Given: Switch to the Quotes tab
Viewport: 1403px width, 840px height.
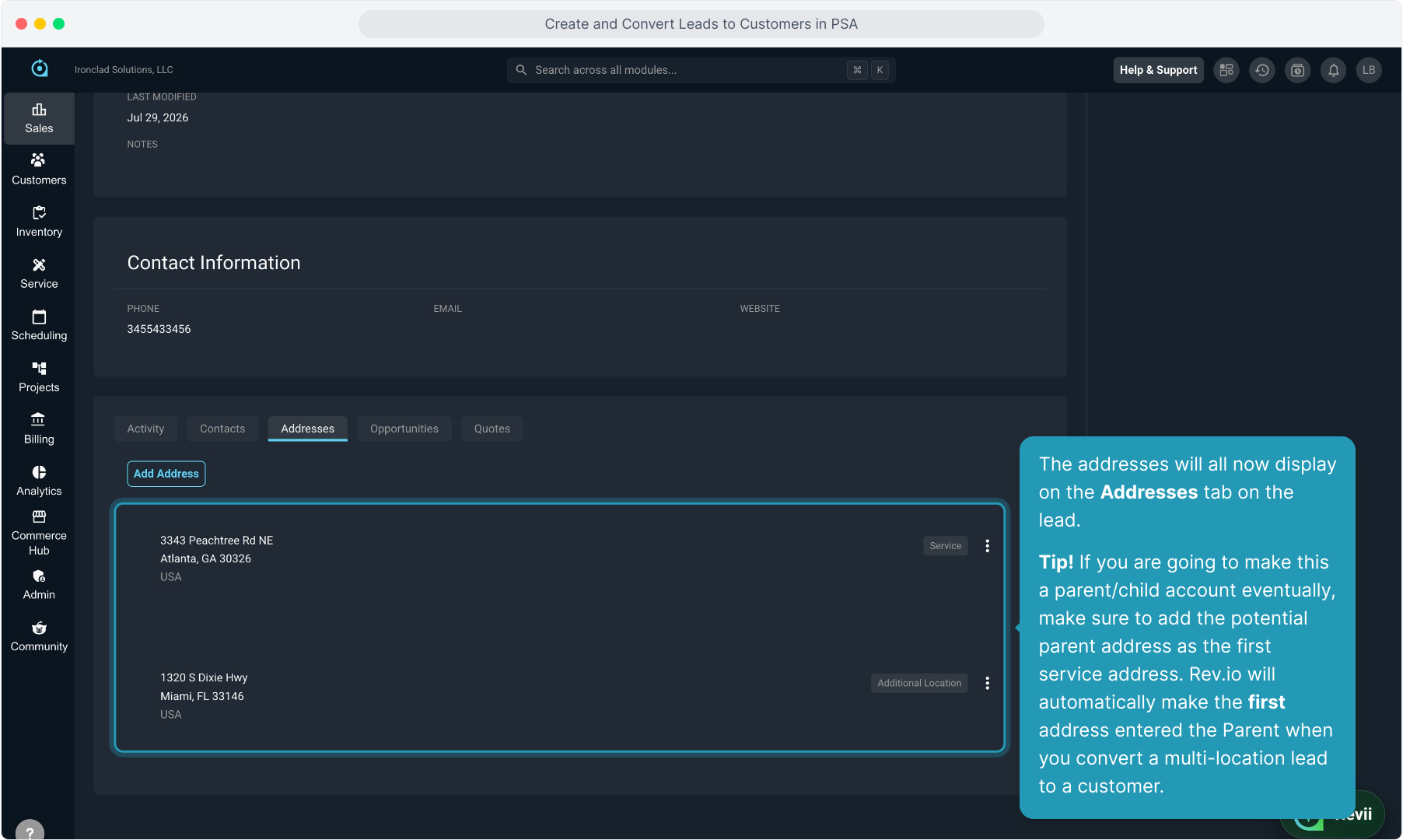Looking at the screenshot, I should click(492, 429).
